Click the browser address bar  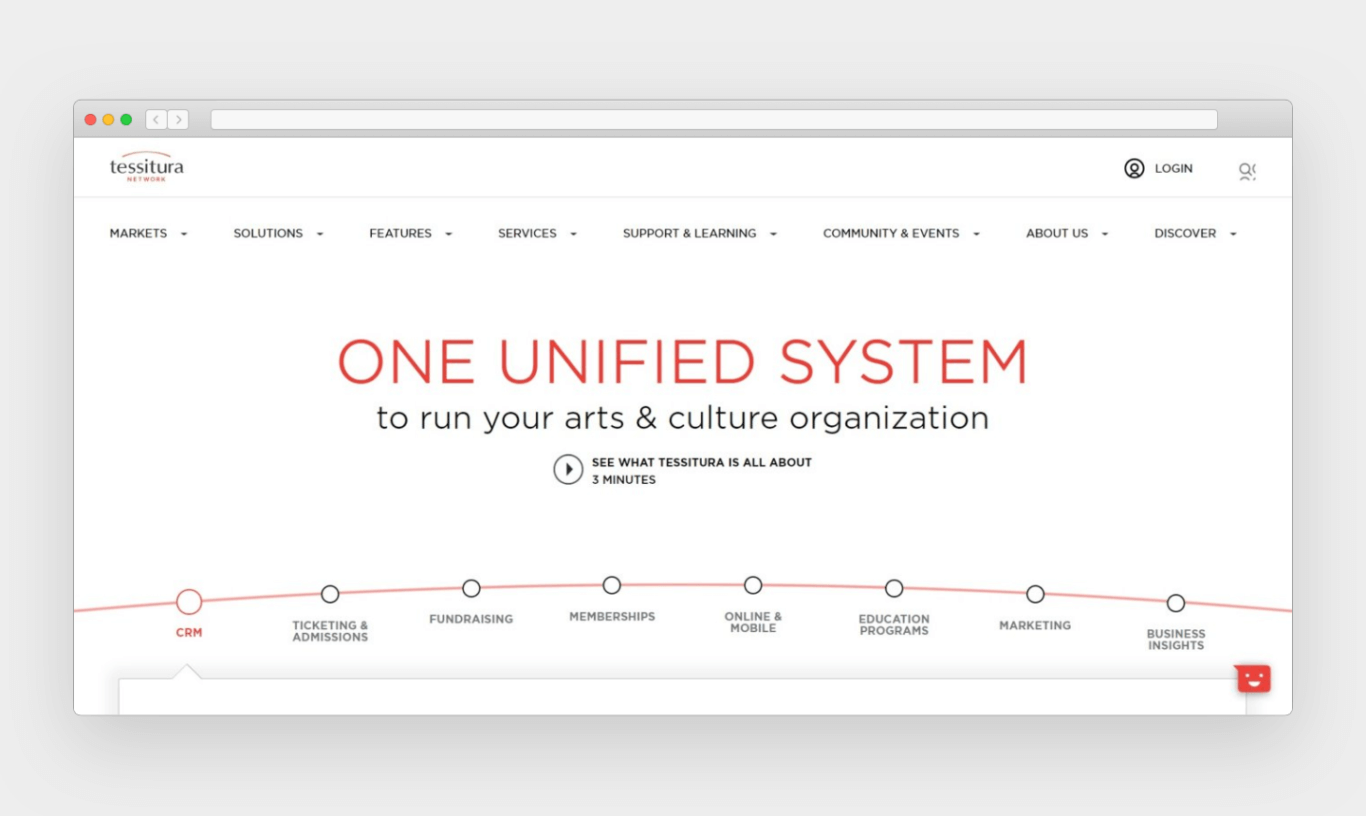[714, 120]
